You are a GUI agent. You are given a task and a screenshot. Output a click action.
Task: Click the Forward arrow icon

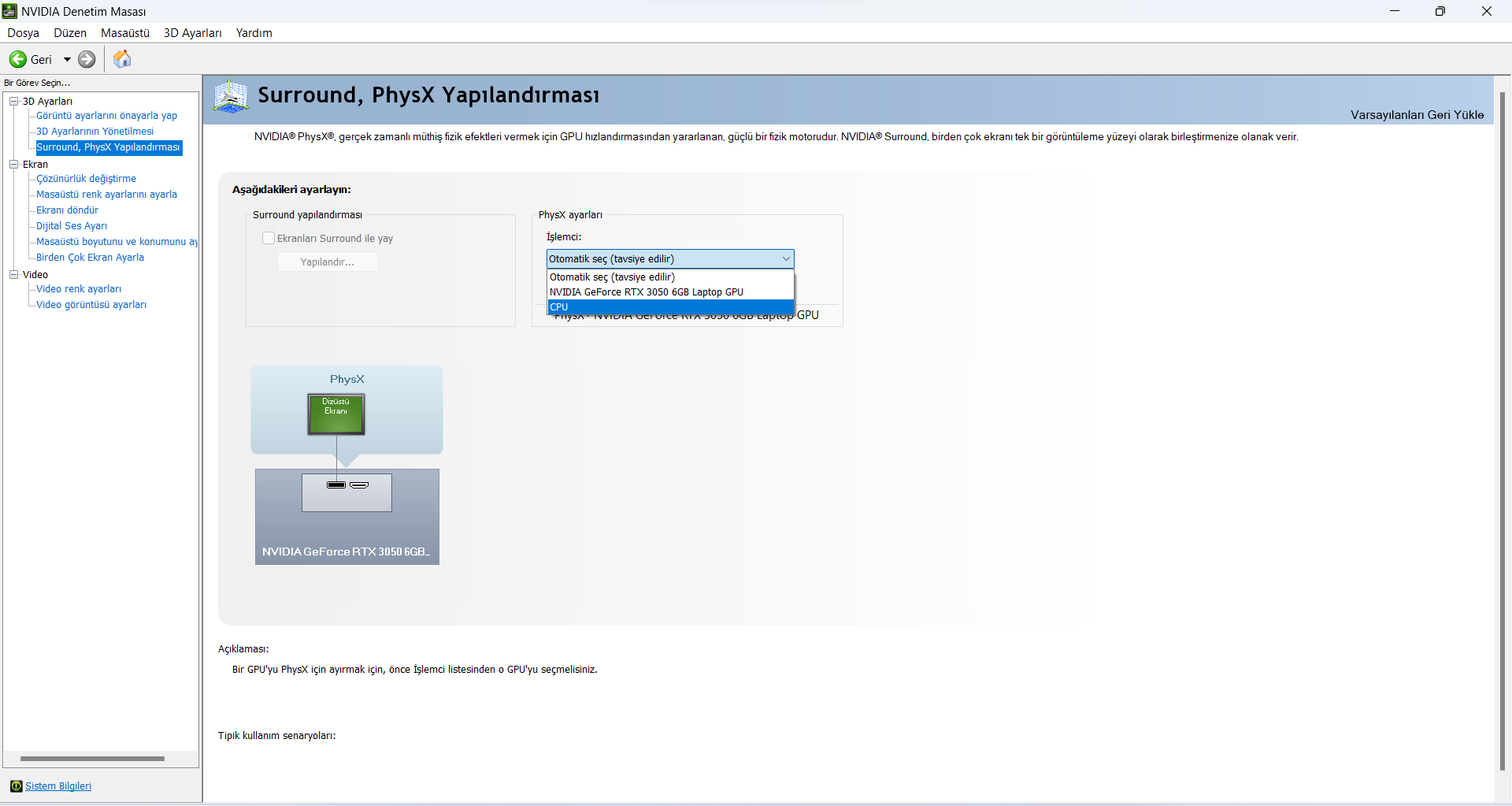[87, 59]
